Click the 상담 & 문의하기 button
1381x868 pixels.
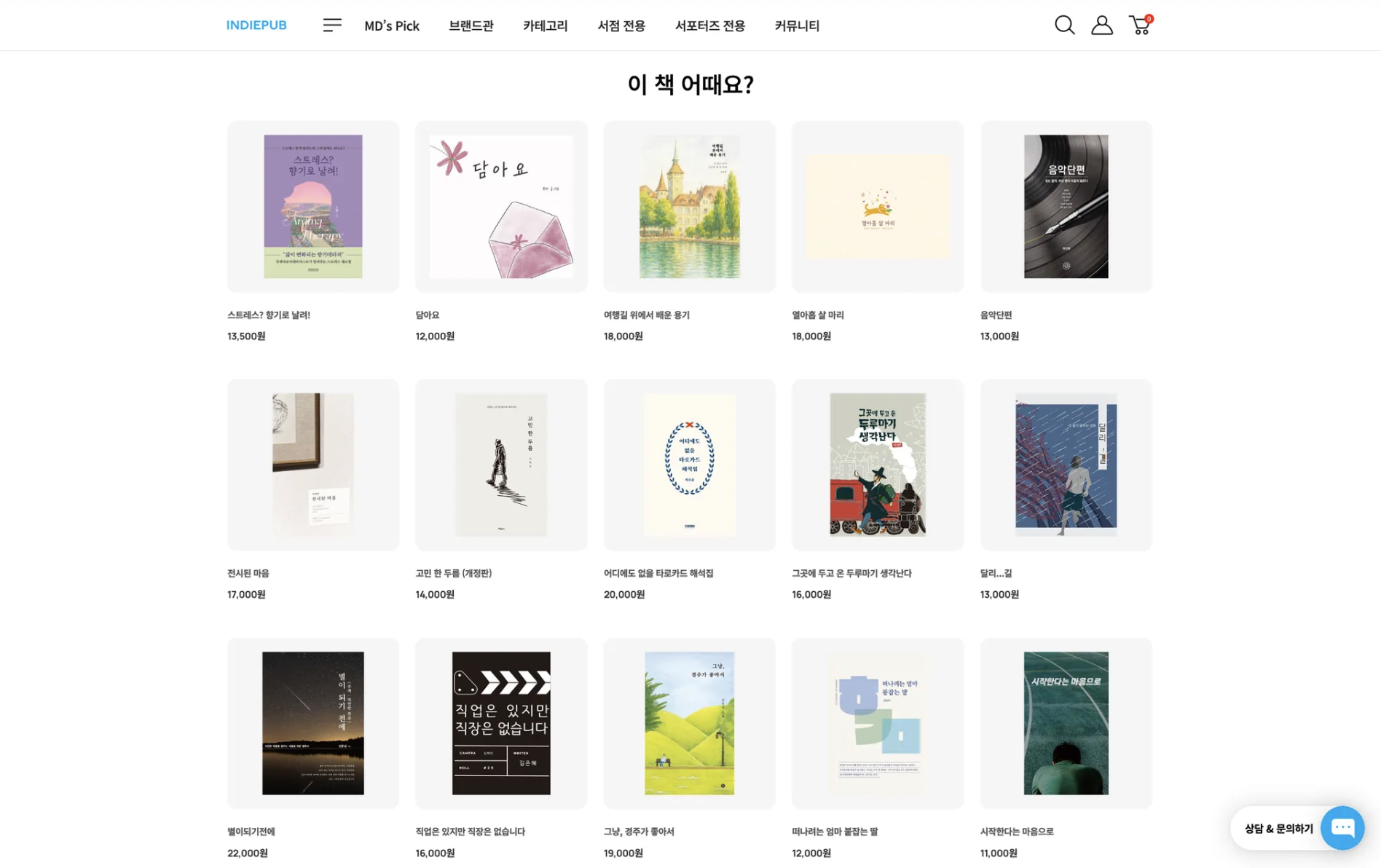[x=1278, y=828]
